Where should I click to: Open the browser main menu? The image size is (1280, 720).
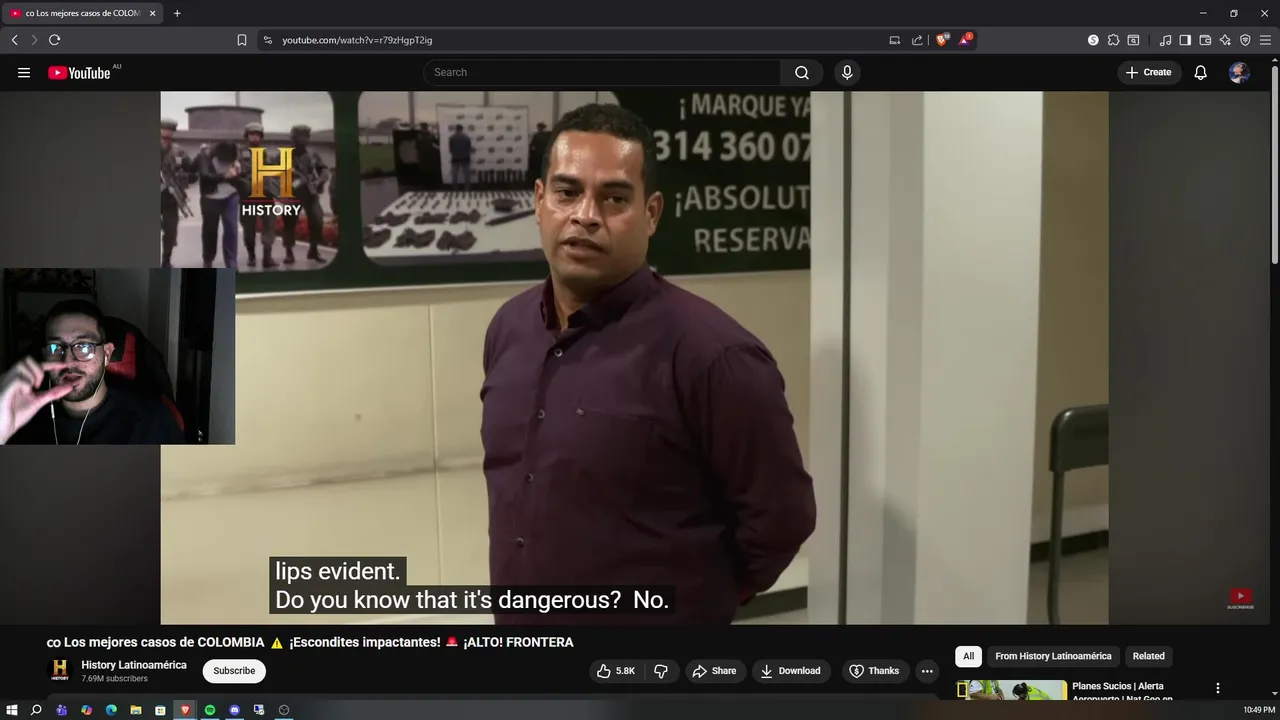pos(1265,40)
